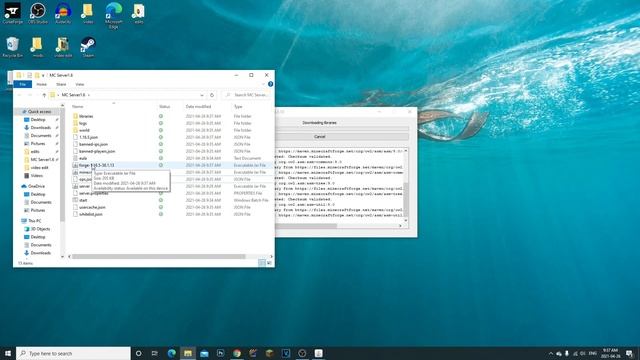Open the address bar history dropdown
The height and width of the screenshot is (360, 640).
202,95
